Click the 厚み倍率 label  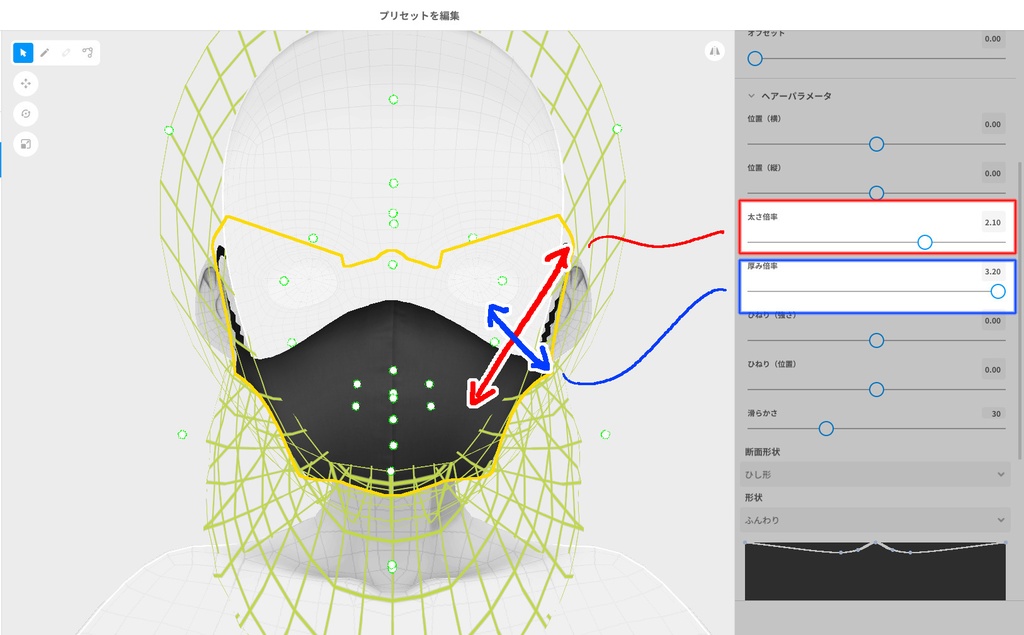(x=763, y=266)
